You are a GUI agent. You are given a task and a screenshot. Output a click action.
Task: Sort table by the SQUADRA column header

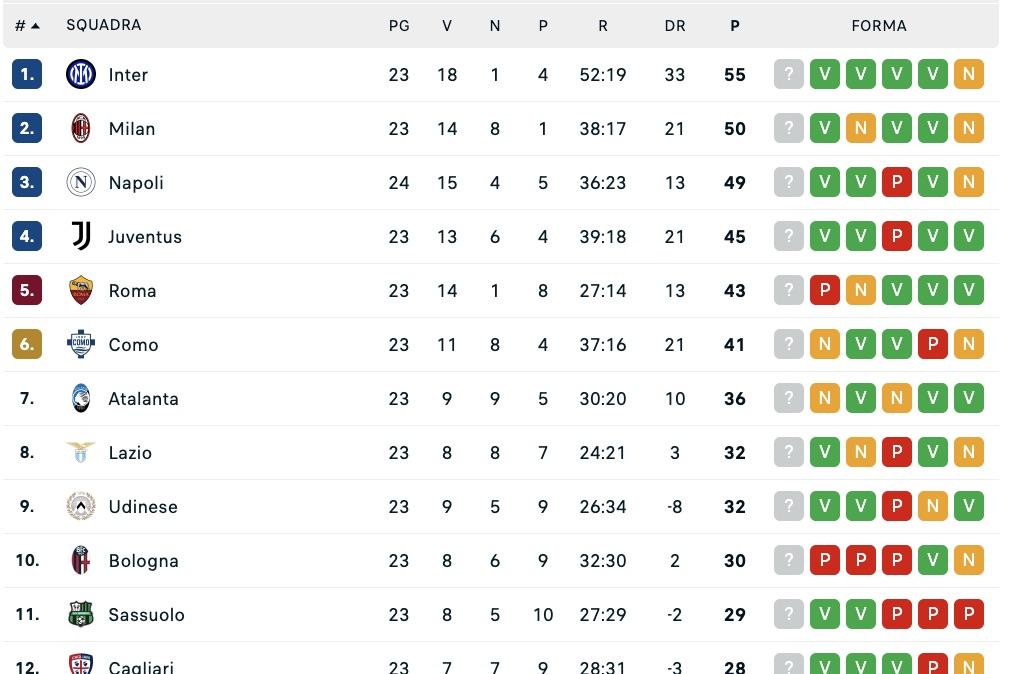tap(104, 25)
